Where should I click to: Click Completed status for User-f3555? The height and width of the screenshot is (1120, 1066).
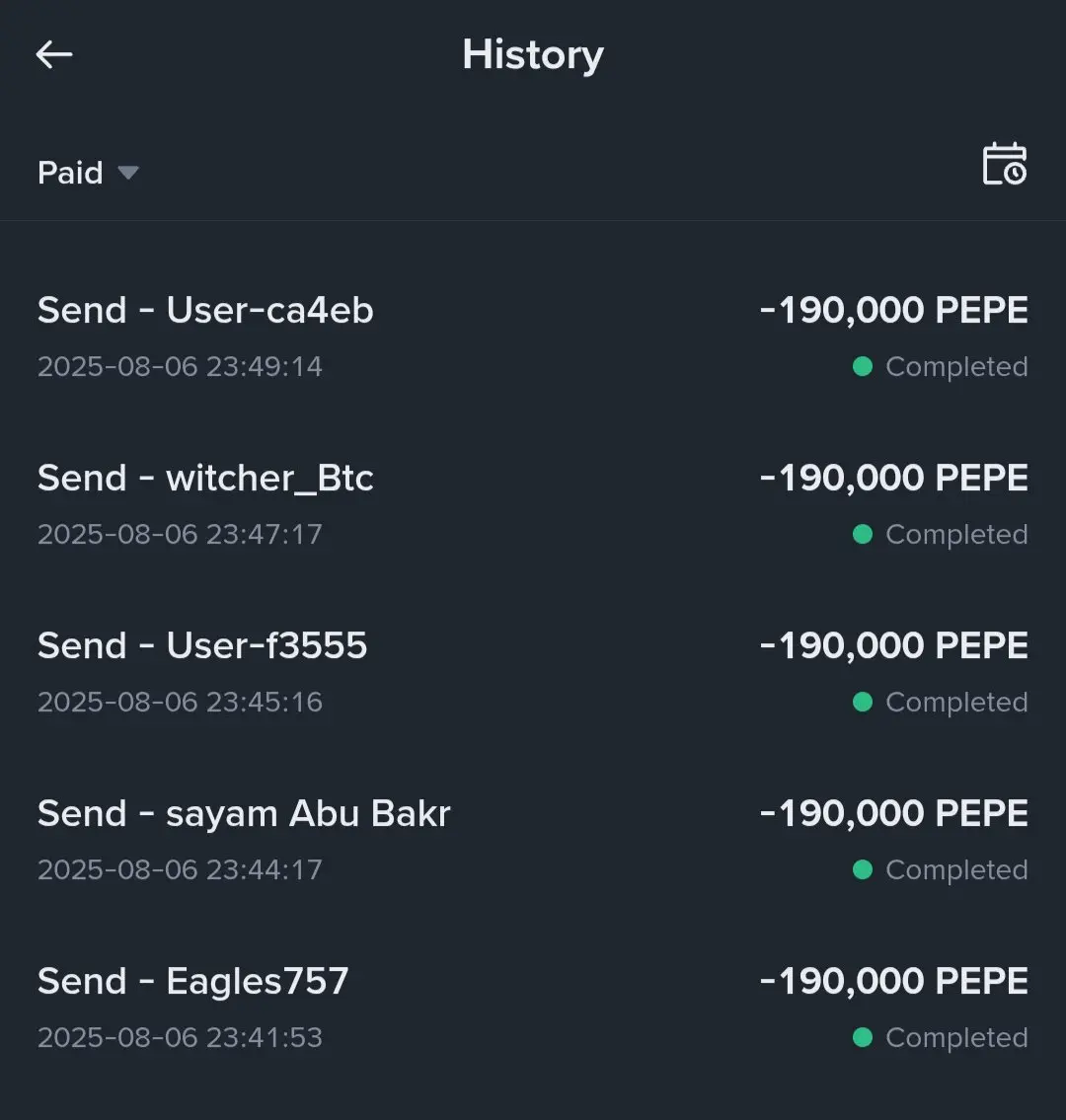[x=956, y=703]
